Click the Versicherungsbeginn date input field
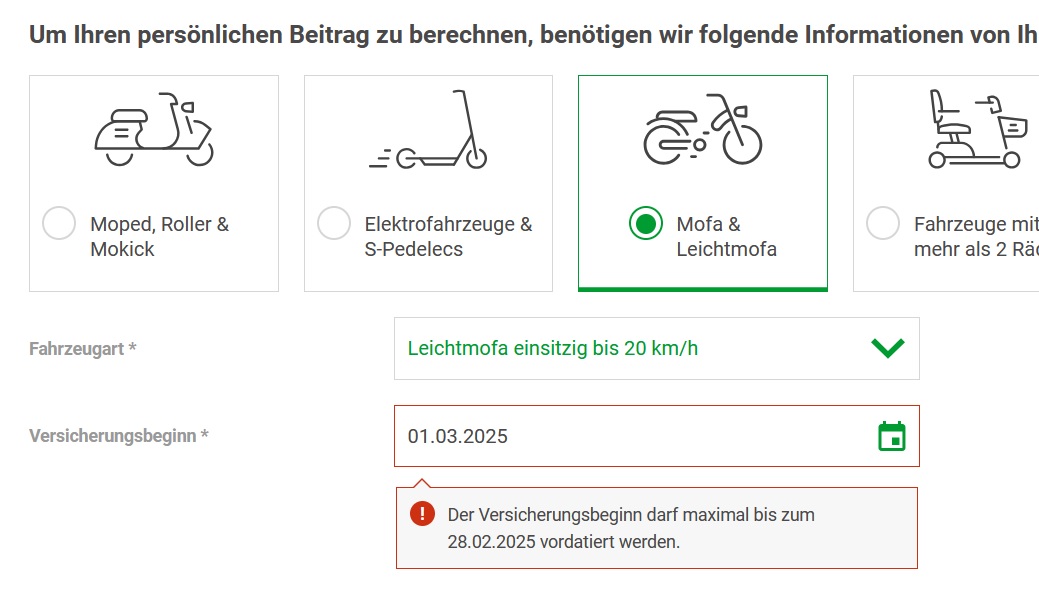 point(630,436)
